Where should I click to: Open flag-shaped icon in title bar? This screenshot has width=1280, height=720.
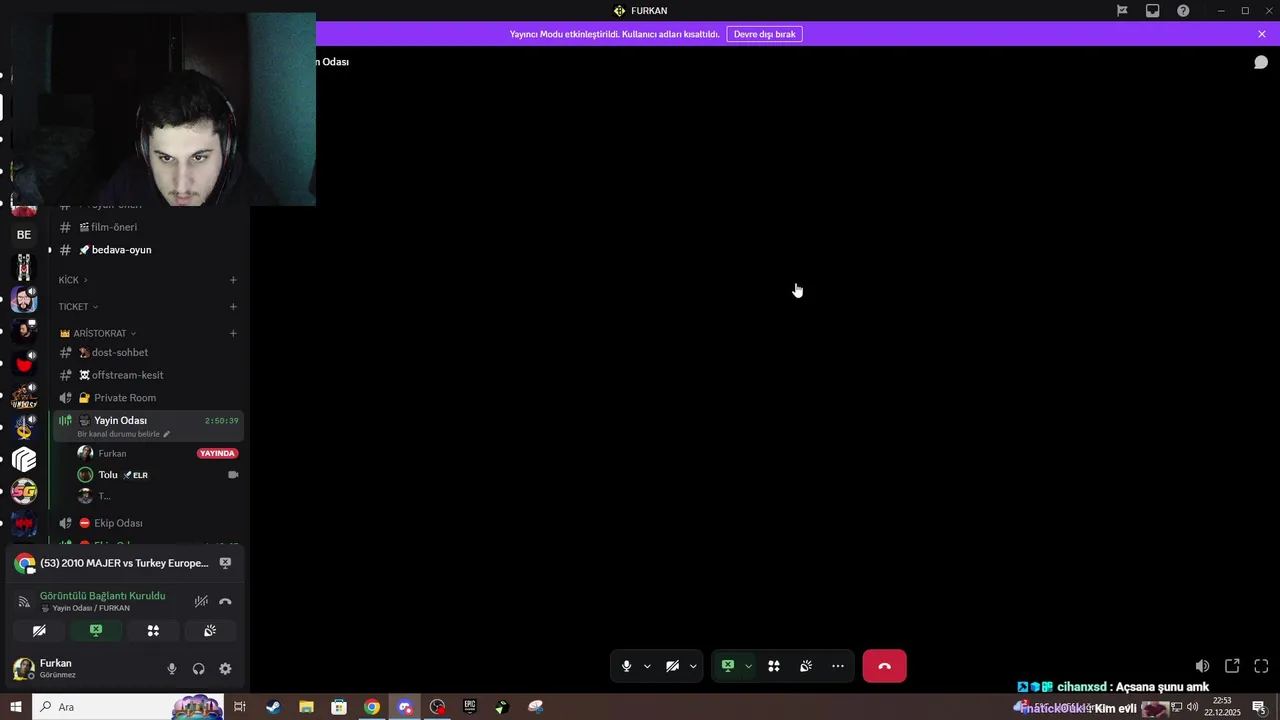click(1122, 11)
